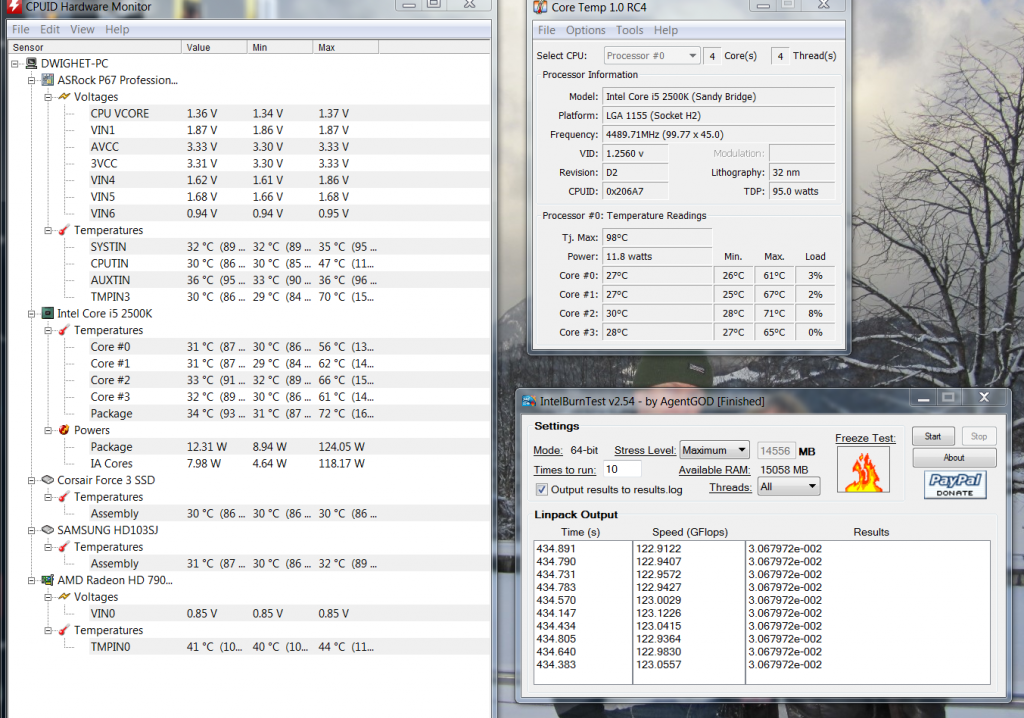Open View menu in Hardware Monitor

click(82, 29)
